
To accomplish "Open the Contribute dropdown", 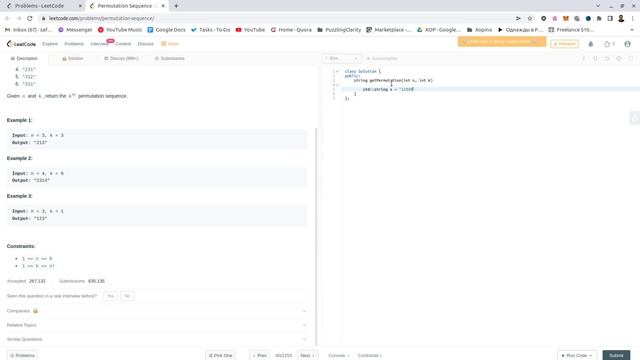I will click(x=369, y=356).
